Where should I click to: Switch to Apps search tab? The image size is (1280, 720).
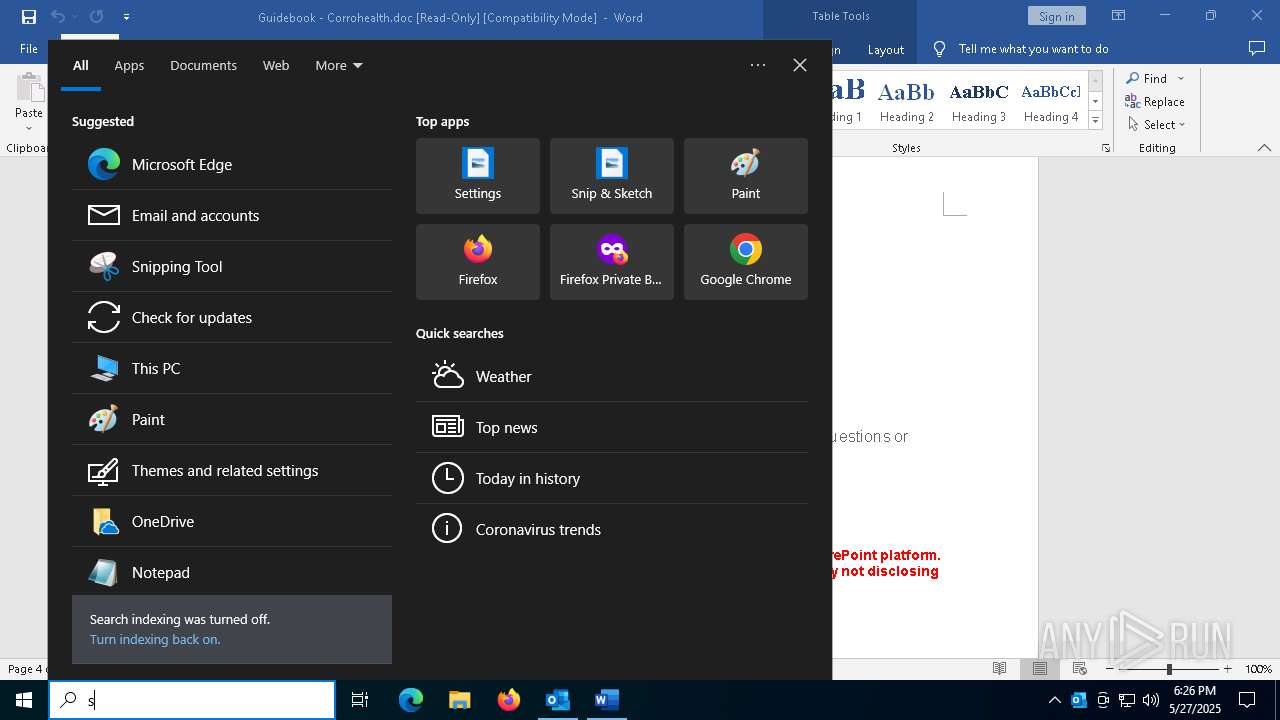click(x=129, y=65)
